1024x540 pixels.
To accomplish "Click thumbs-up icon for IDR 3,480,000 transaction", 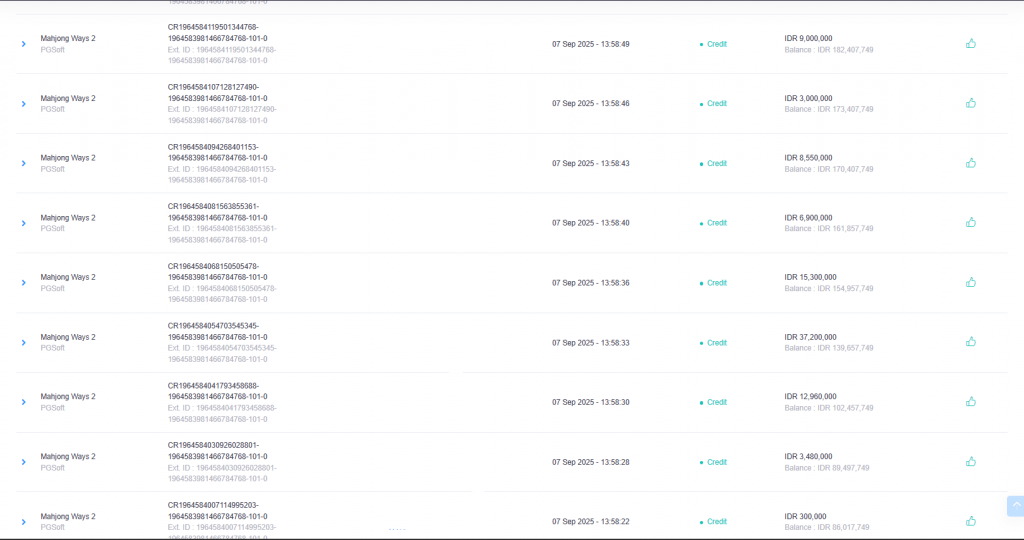I will 970,461.
